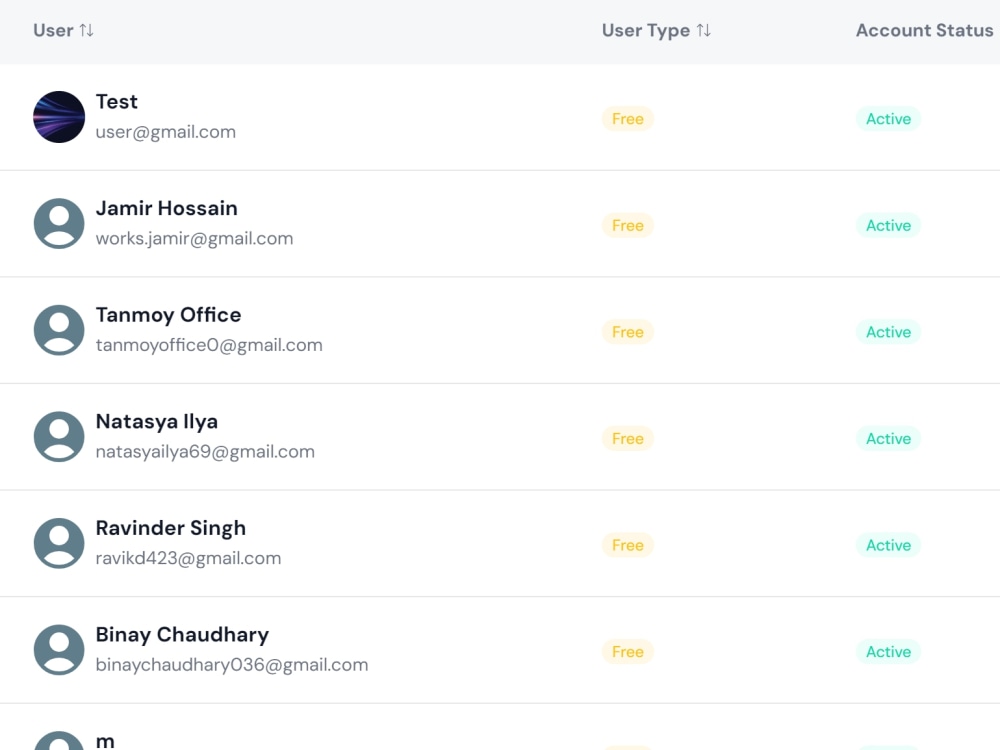Select the works.jamir@gmail.com email text
Image resolution: width=1000 pixels, height=750 pixels.
(195, 239)
